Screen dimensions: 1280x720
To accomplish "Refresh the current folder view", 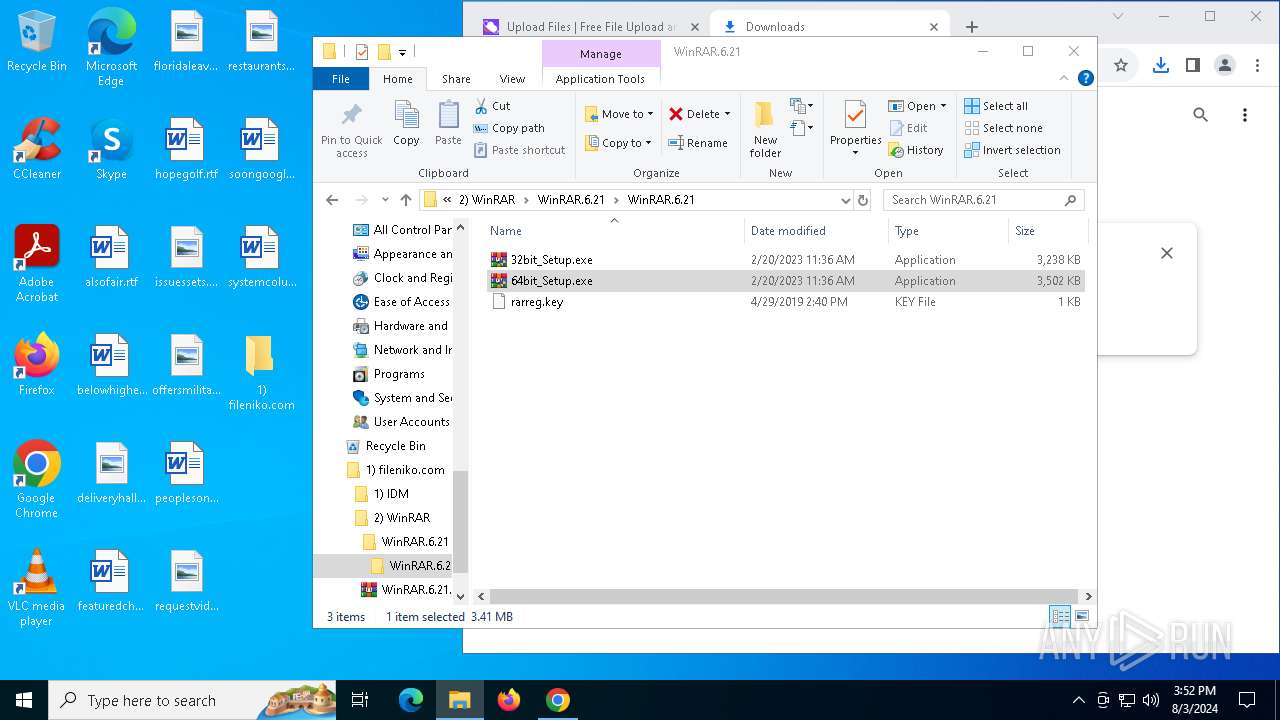I will (x=864, y=200).
